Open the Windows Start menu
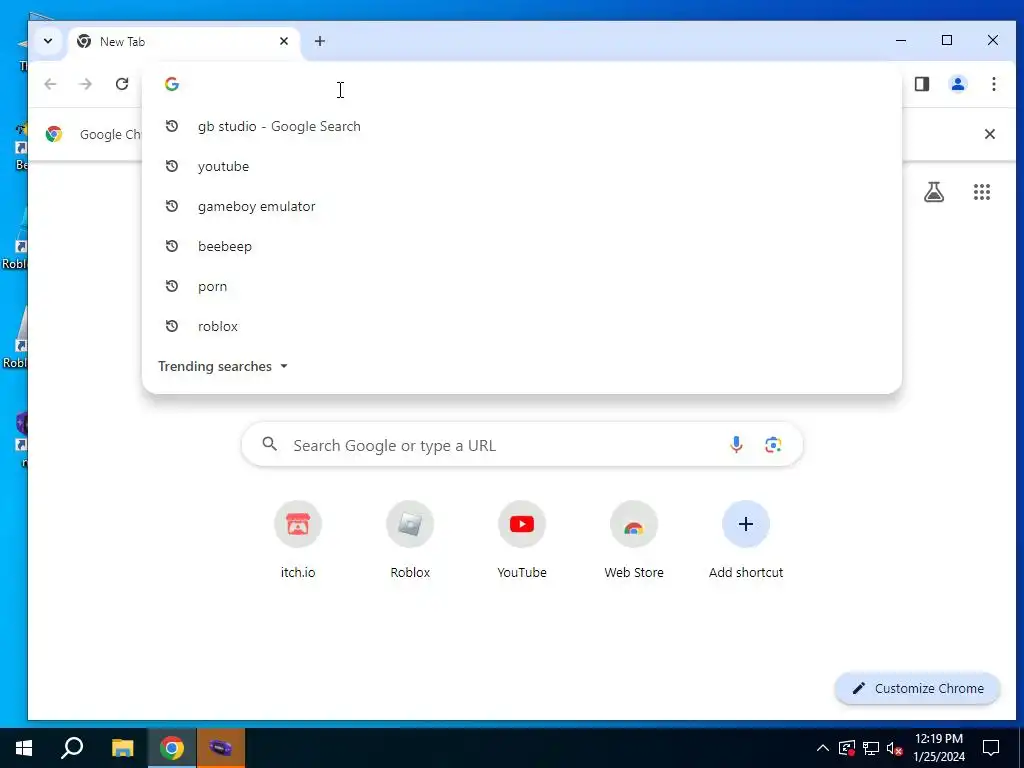This screenshot has width=1024, height=768. point(24,748)
